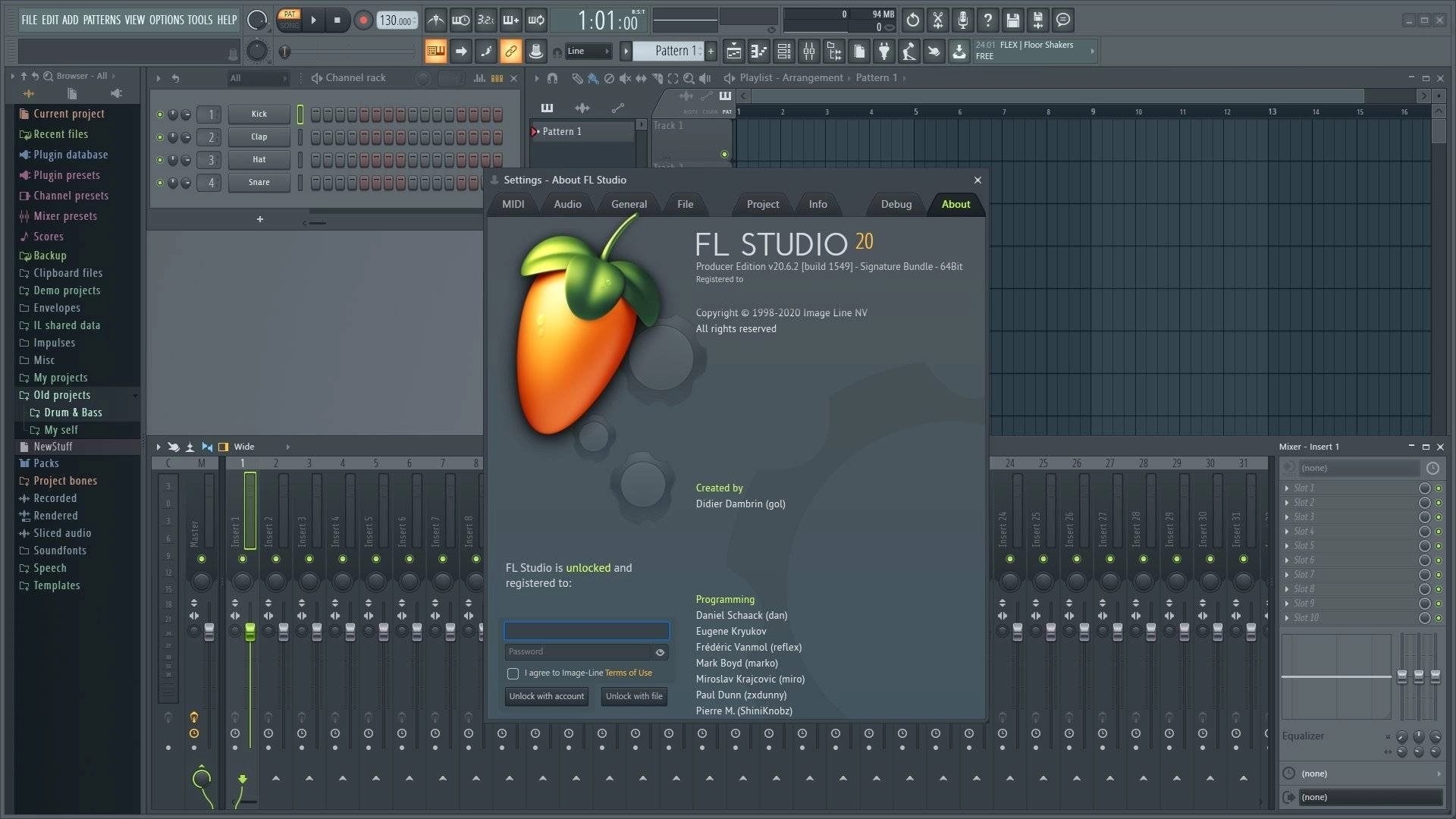This screenshot has width=1456, height=819.
Task: Click the account name input field
Action: click(x=587, y=631)
